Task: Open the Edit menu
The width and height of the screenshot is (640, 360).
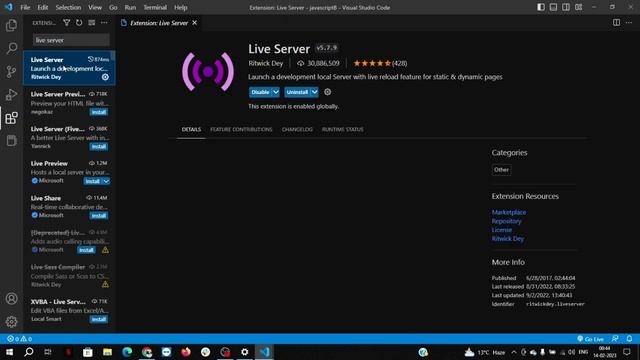Action: pyautogui.click(x=42, y=7)
